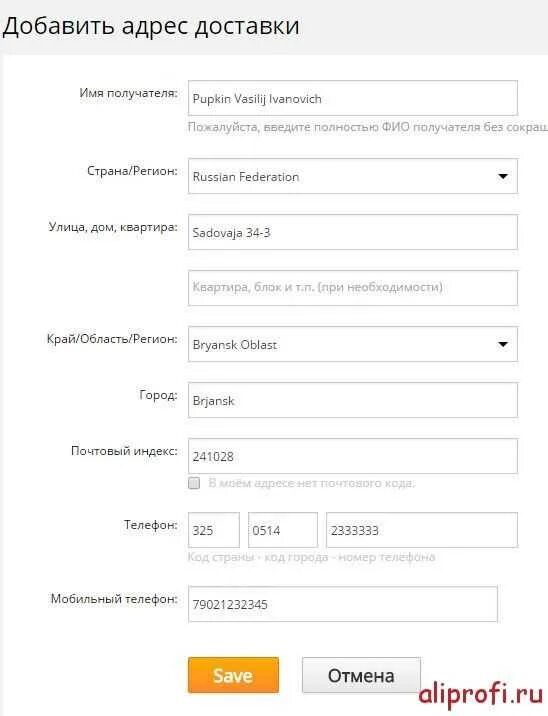Click the phone number field 2333333
The image size is (548, 716).
[422, 530]
